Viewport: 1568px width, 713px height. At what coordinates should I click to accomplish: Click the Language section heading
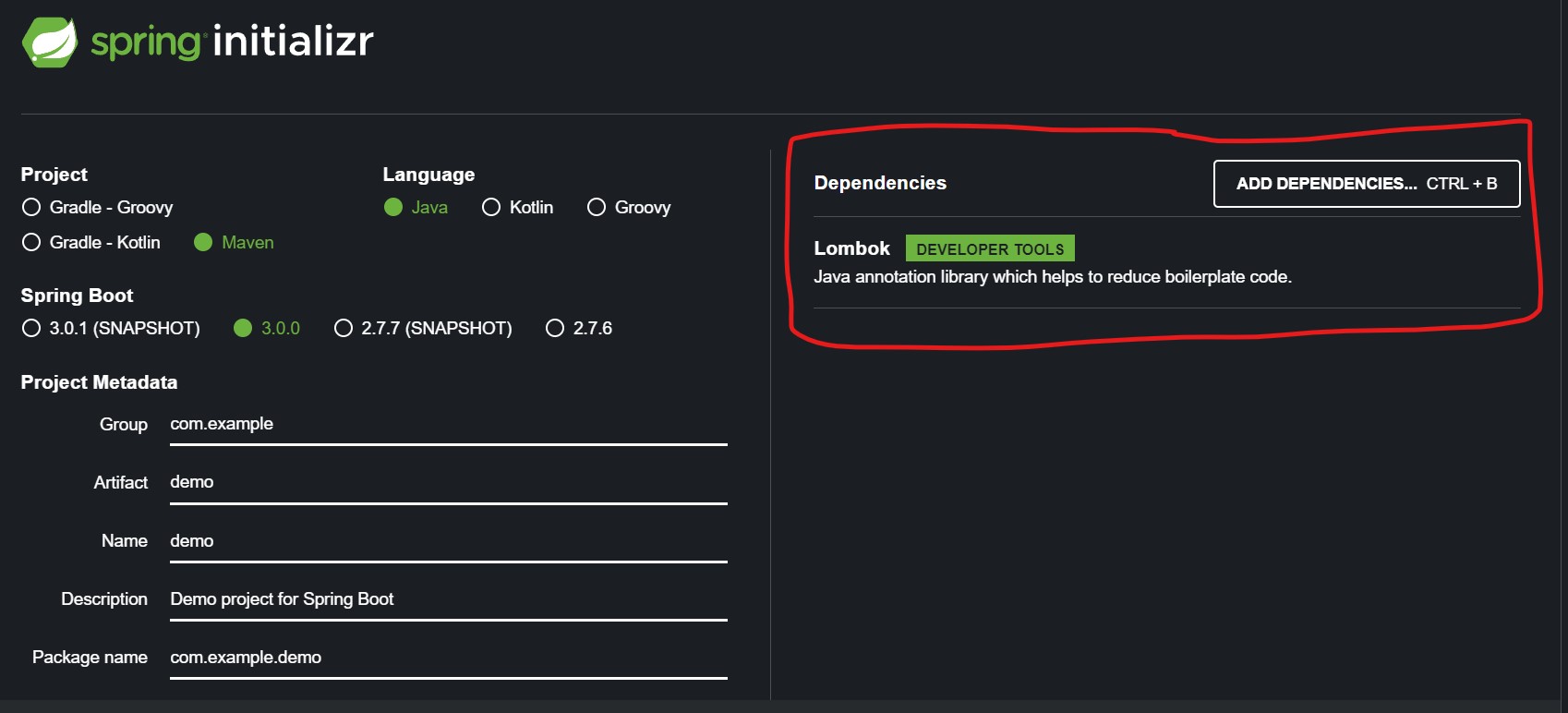(428, 175)
